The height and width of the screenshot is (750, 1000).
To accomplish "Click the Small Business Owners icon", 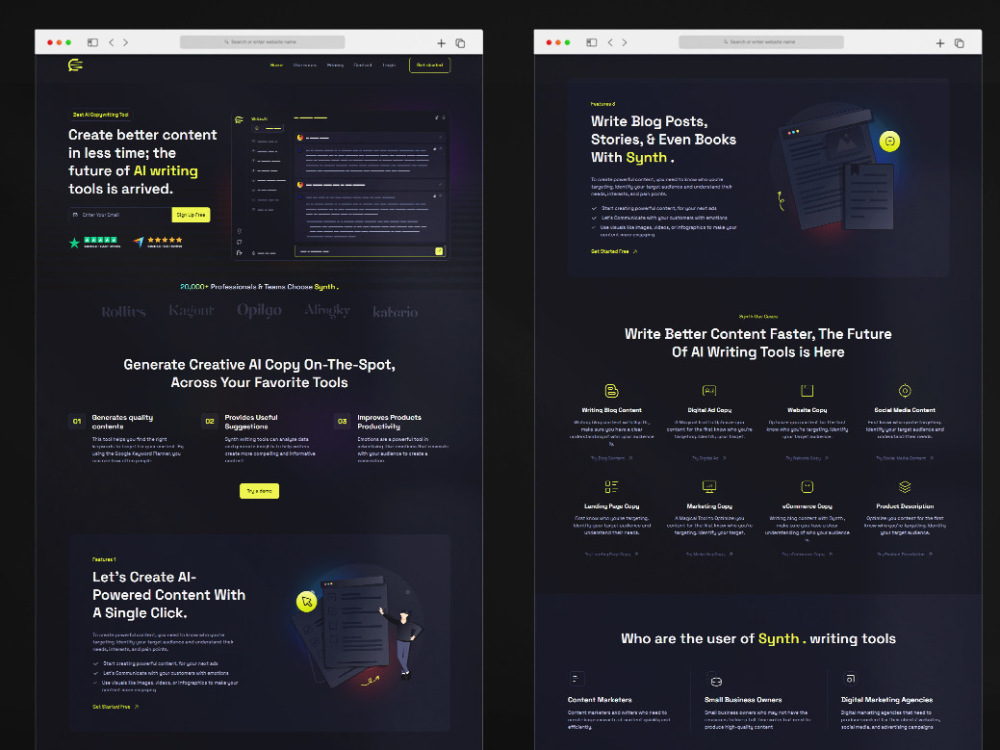I will (x=716, y=681).
